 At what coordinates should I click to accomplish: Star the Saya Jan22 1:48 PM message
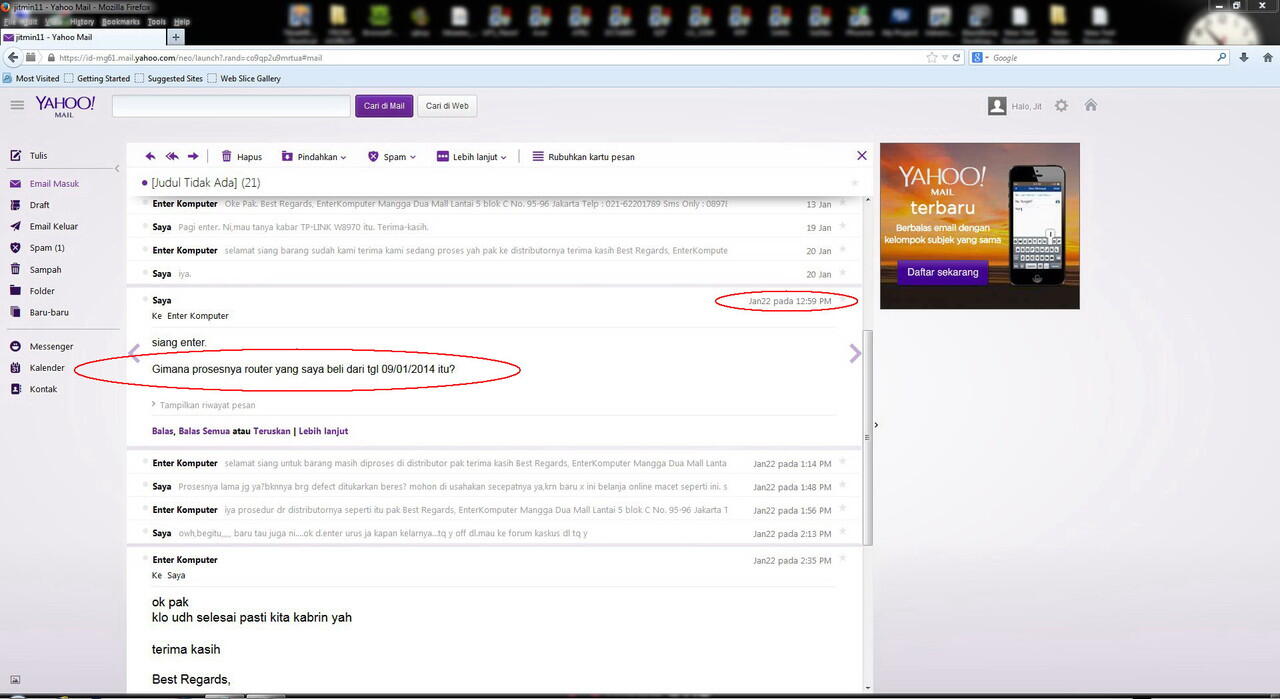click(x=843, y=486)
